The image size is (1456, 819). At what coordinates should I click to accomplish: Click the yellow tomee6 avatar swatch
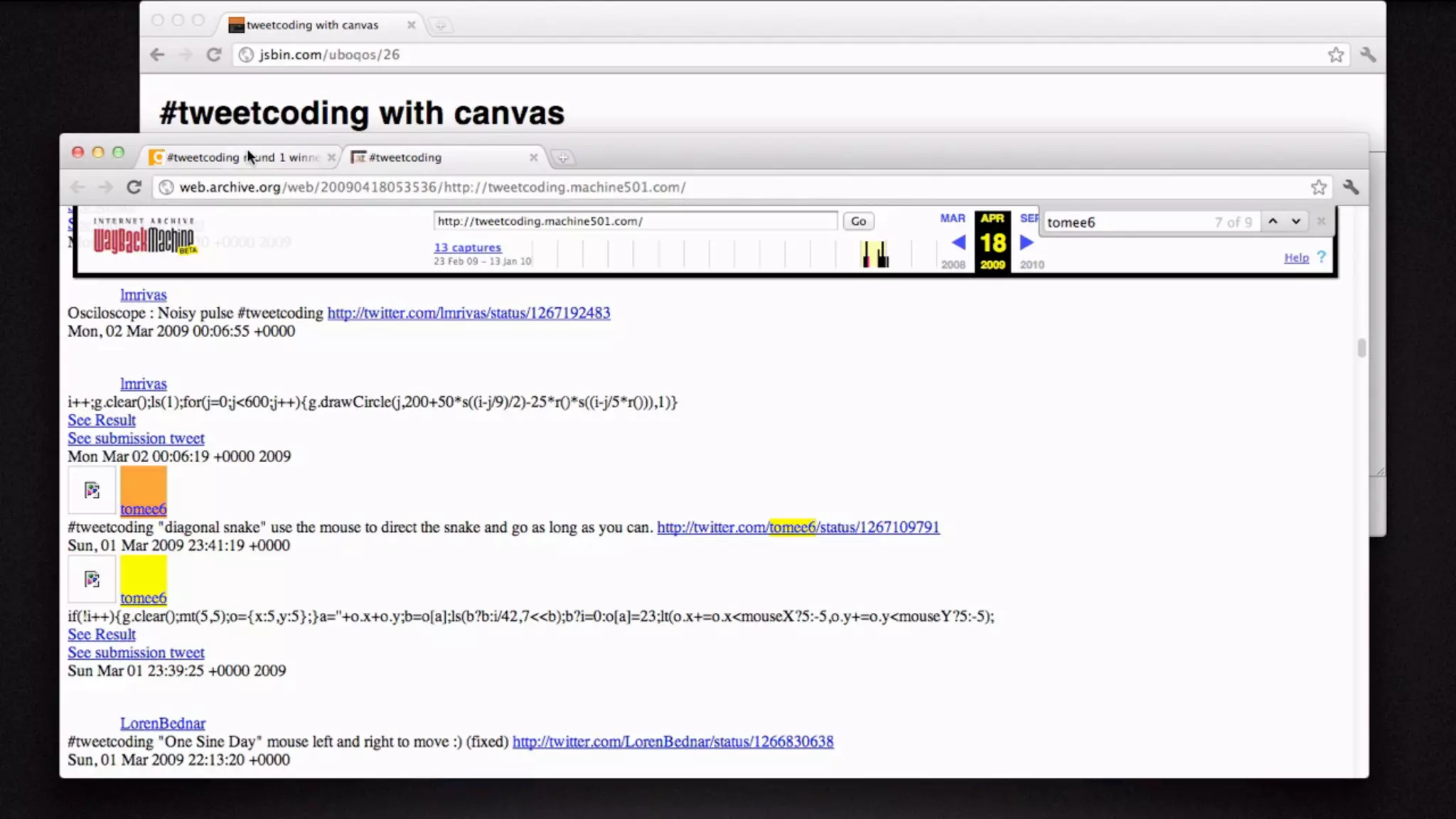(x=143, y=573)
